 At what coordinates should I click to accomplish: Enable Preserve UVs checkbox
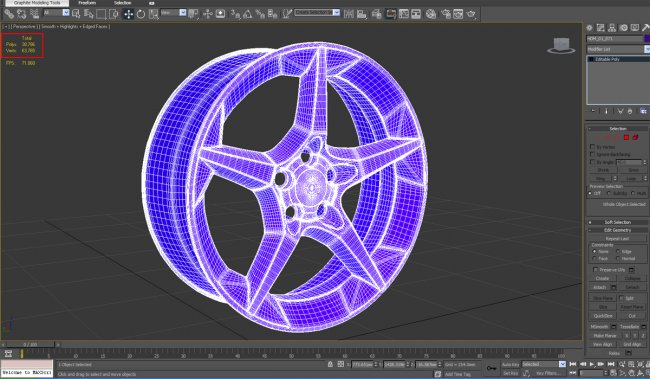595,270
